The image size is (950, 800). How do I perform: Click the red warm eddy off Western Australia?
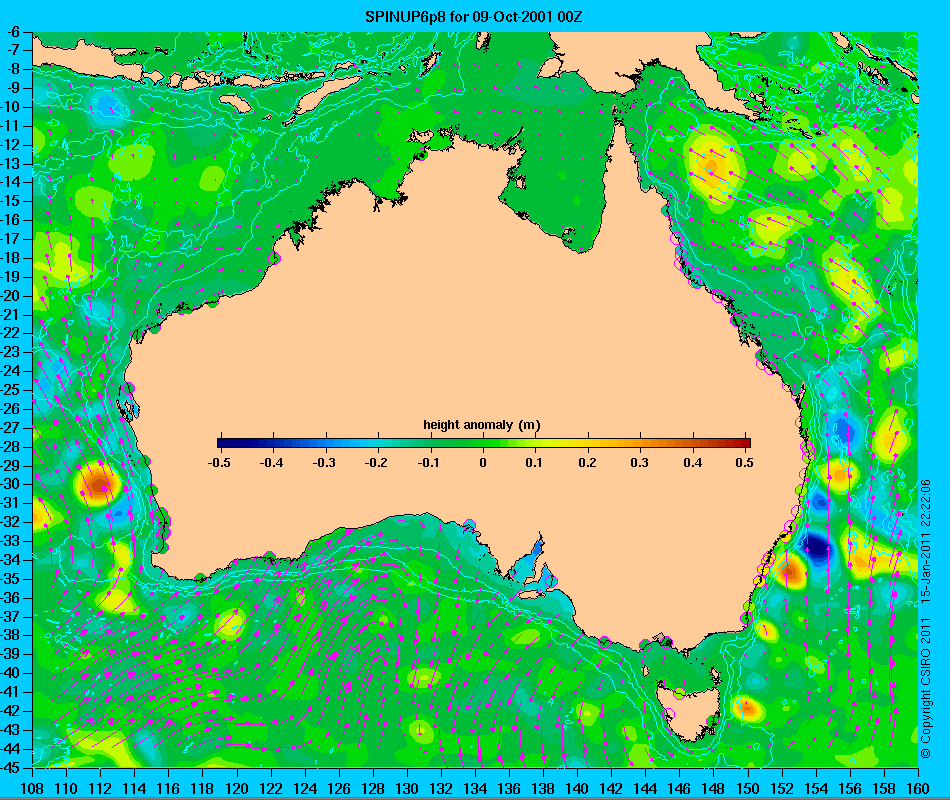[x=99, y=484]
